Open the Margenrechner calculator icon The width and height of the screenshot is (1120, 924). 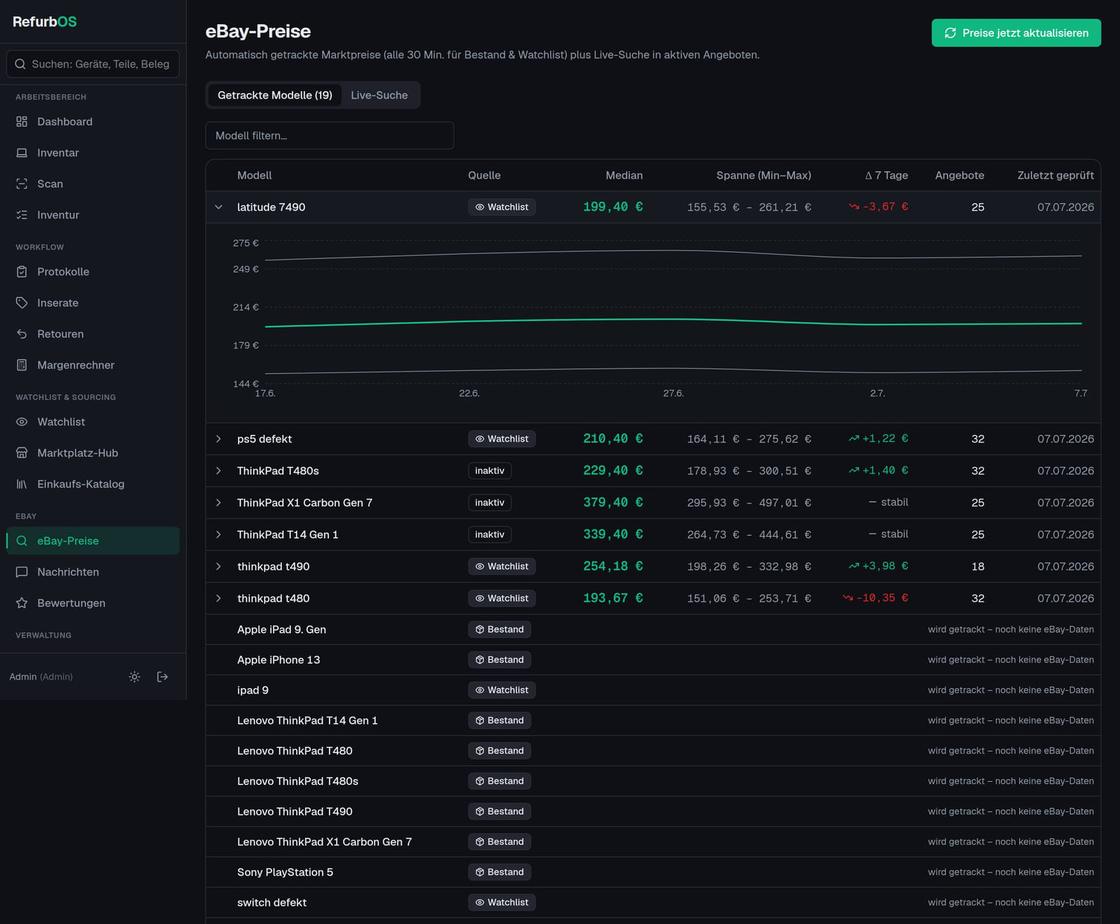(x=21, y=365)
